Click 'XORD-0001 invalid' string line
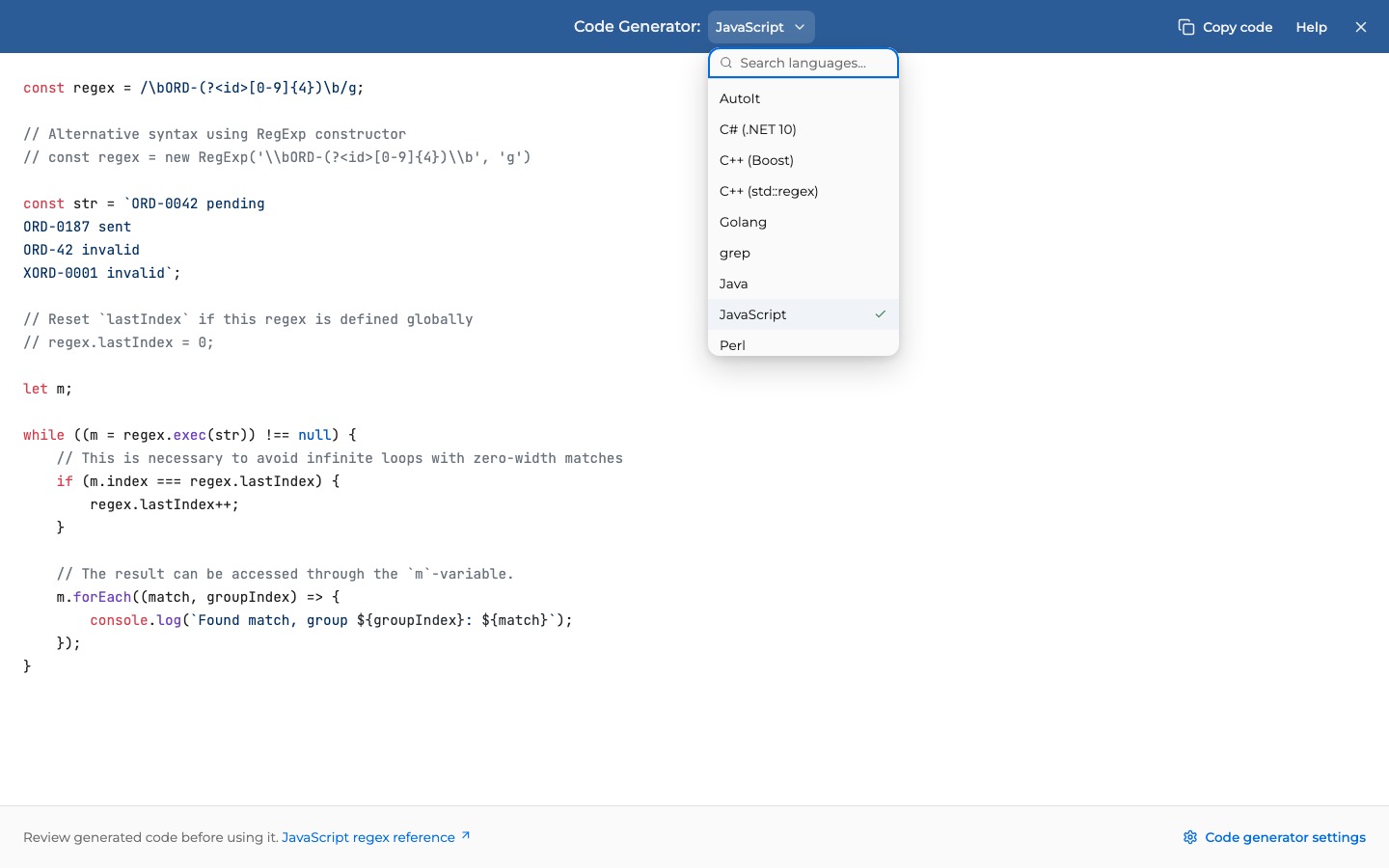Image resolution: width=1389 pixels, height=868 pixels. coord(102,273)
